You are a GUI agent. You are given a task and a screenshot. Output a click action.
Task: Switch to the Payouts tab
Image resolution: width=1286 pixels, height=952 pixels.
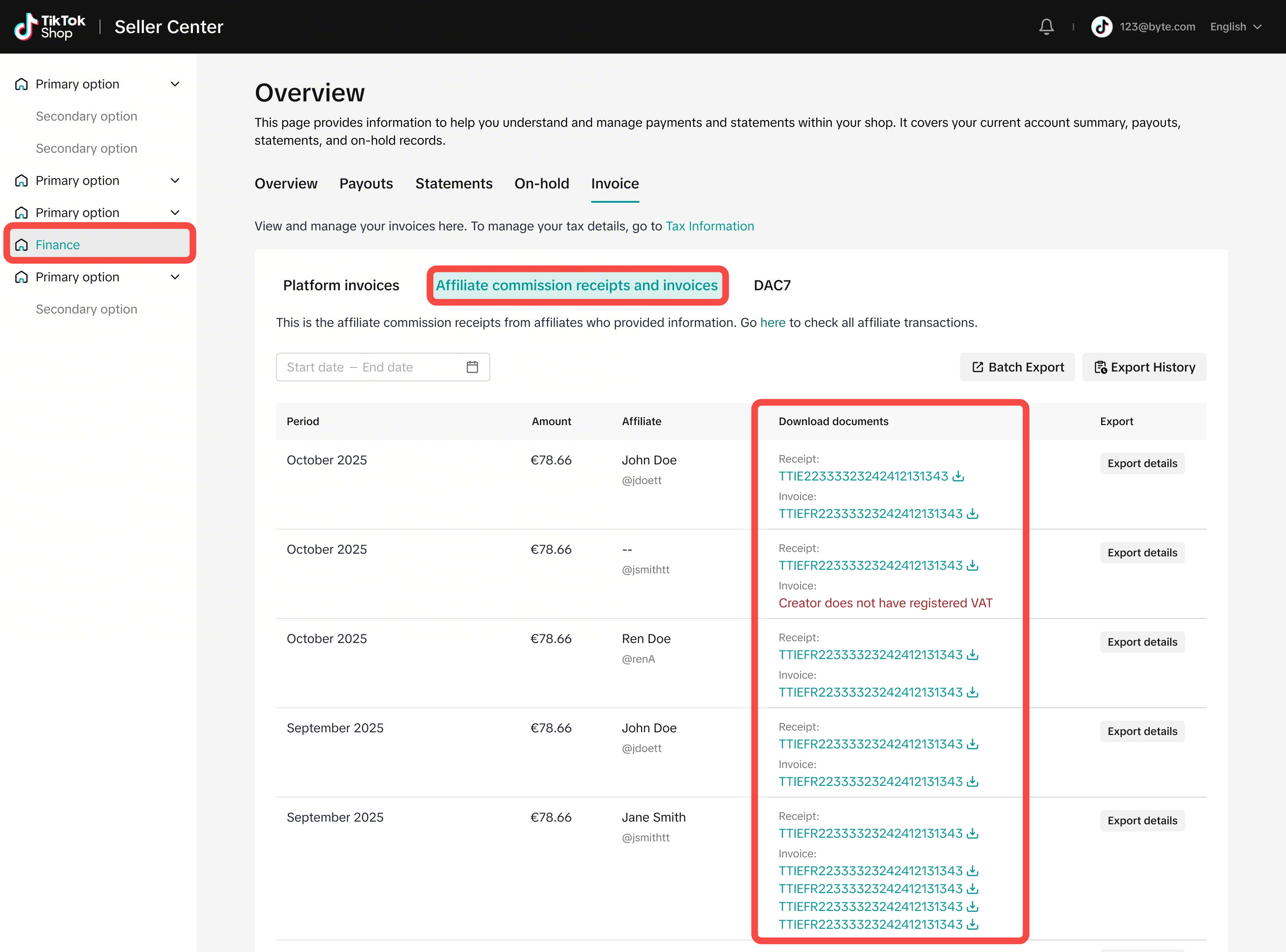pos(366,183)
